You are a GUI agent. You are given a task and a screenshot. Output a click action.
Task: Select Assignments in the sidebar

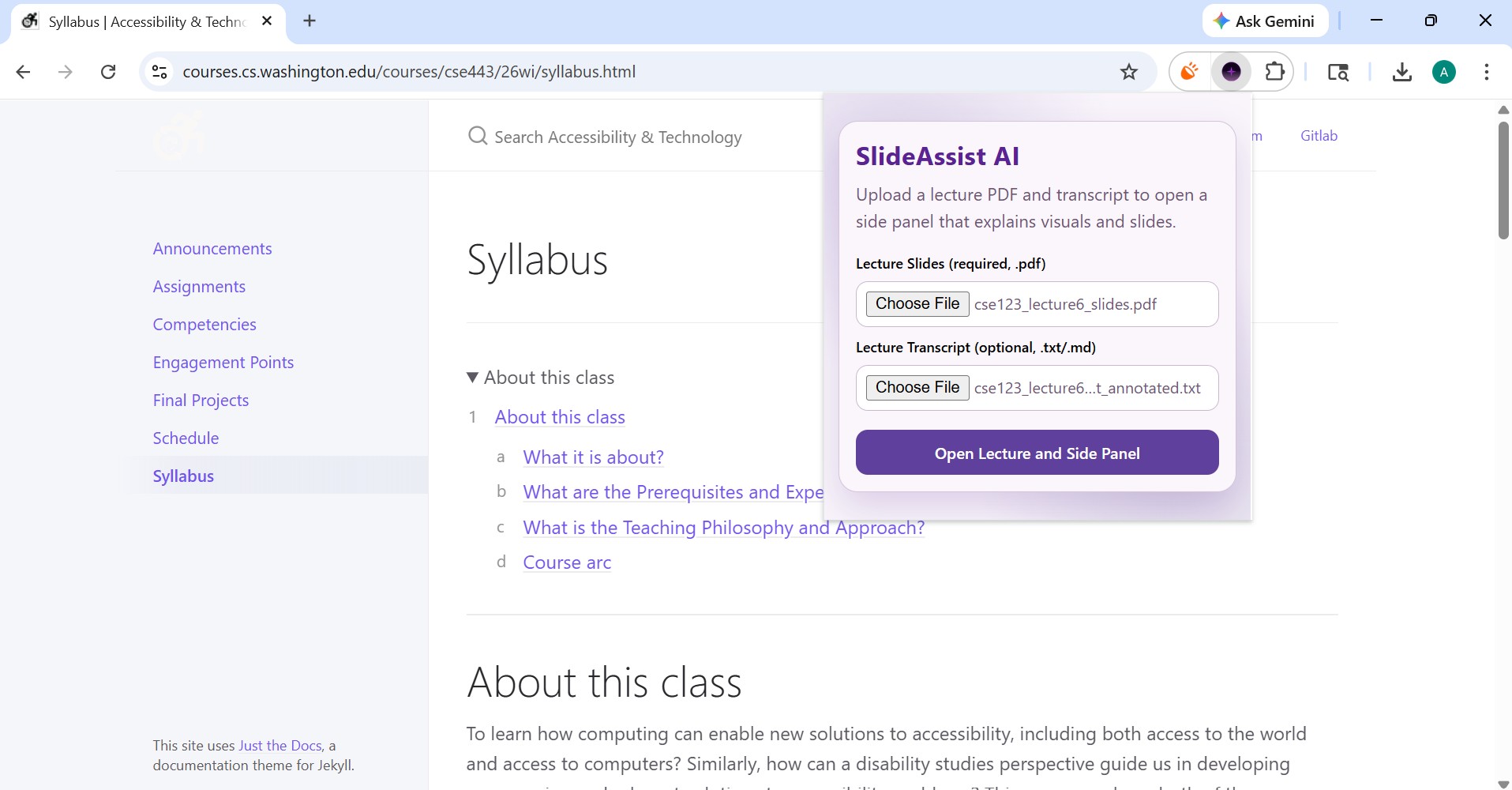tap(199, 286)
